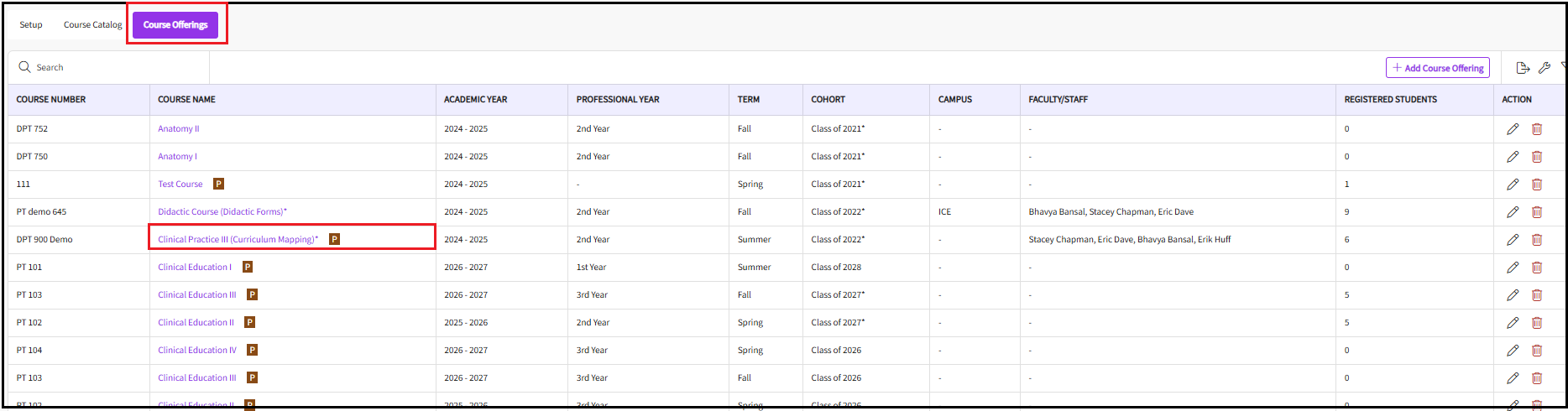Delete the DPT 750 Anatomy I offering

coord(1537,157)
